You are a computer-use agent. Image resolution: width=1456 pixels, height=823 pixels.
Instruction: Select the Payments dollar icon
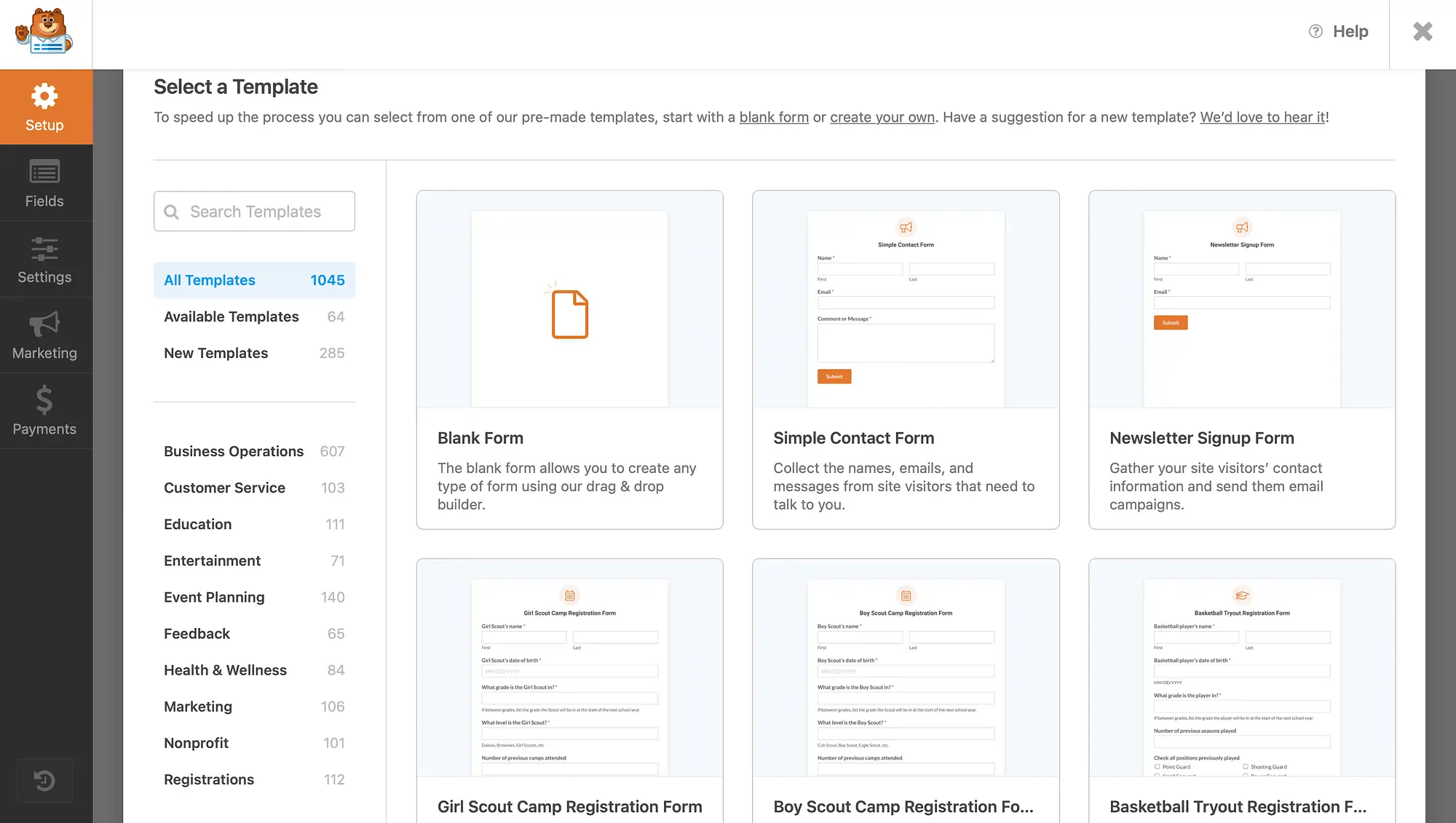pos(43,400)
